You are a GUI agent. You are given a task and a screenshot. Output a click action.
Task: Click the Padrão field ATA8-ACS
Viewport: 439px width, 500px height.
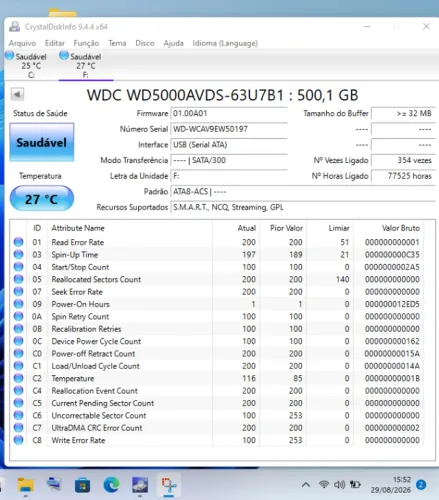303,192
